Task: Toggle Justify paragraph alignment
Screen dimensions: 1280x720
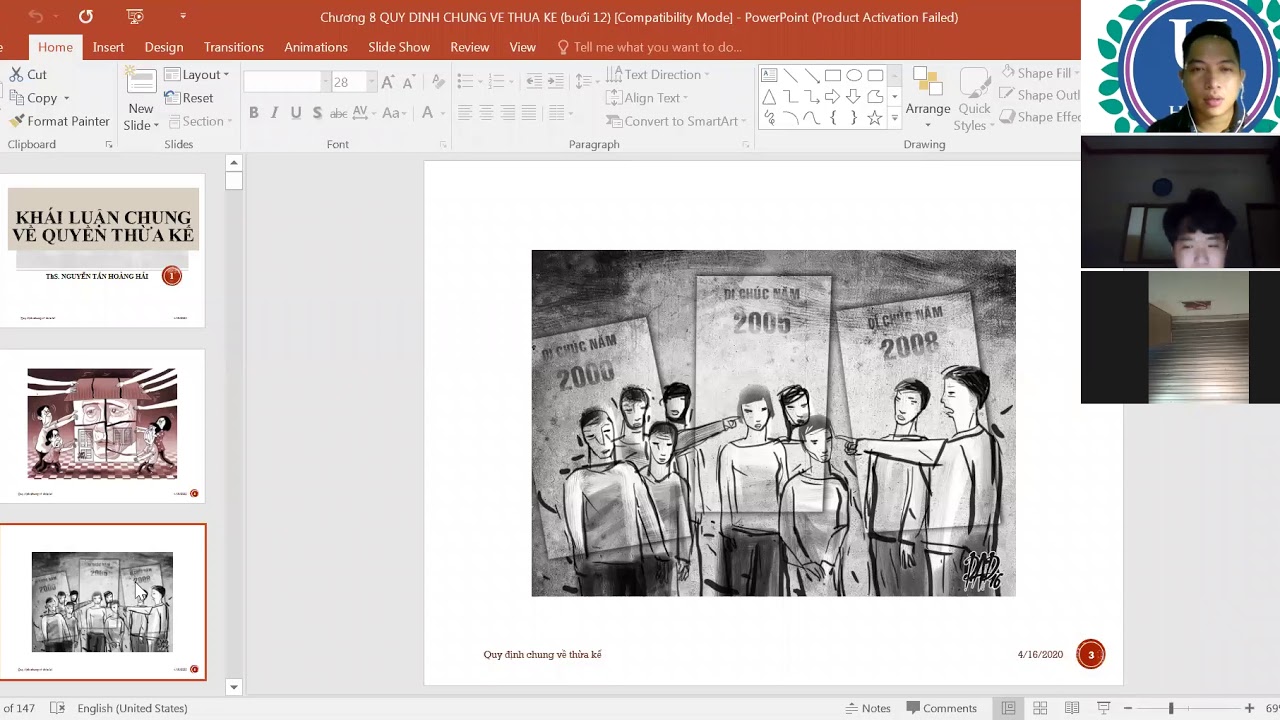Action: (x=528, y=113)
